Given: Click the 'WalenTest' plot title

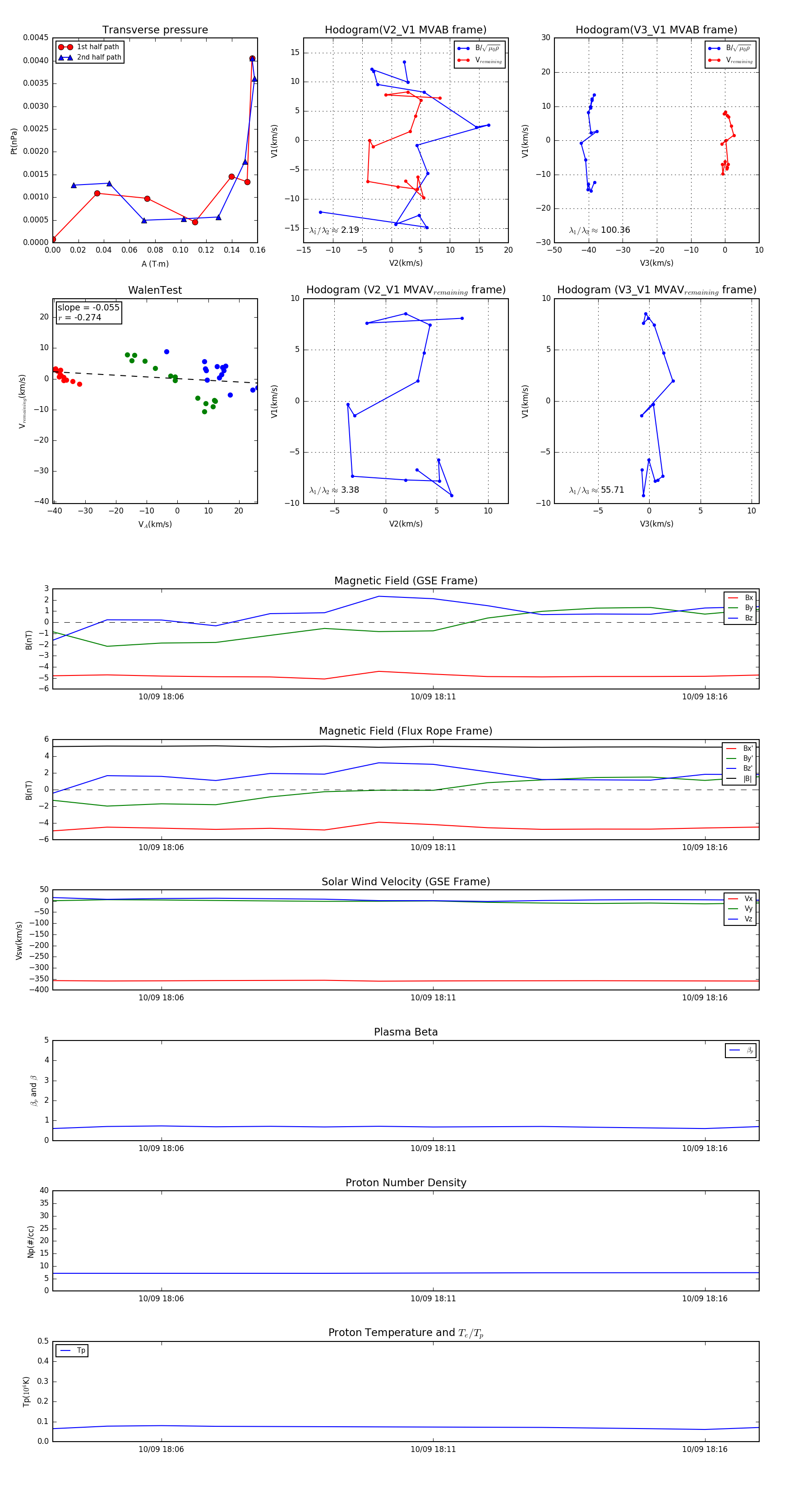Looking at the screenshot, I should click(155, 290).
